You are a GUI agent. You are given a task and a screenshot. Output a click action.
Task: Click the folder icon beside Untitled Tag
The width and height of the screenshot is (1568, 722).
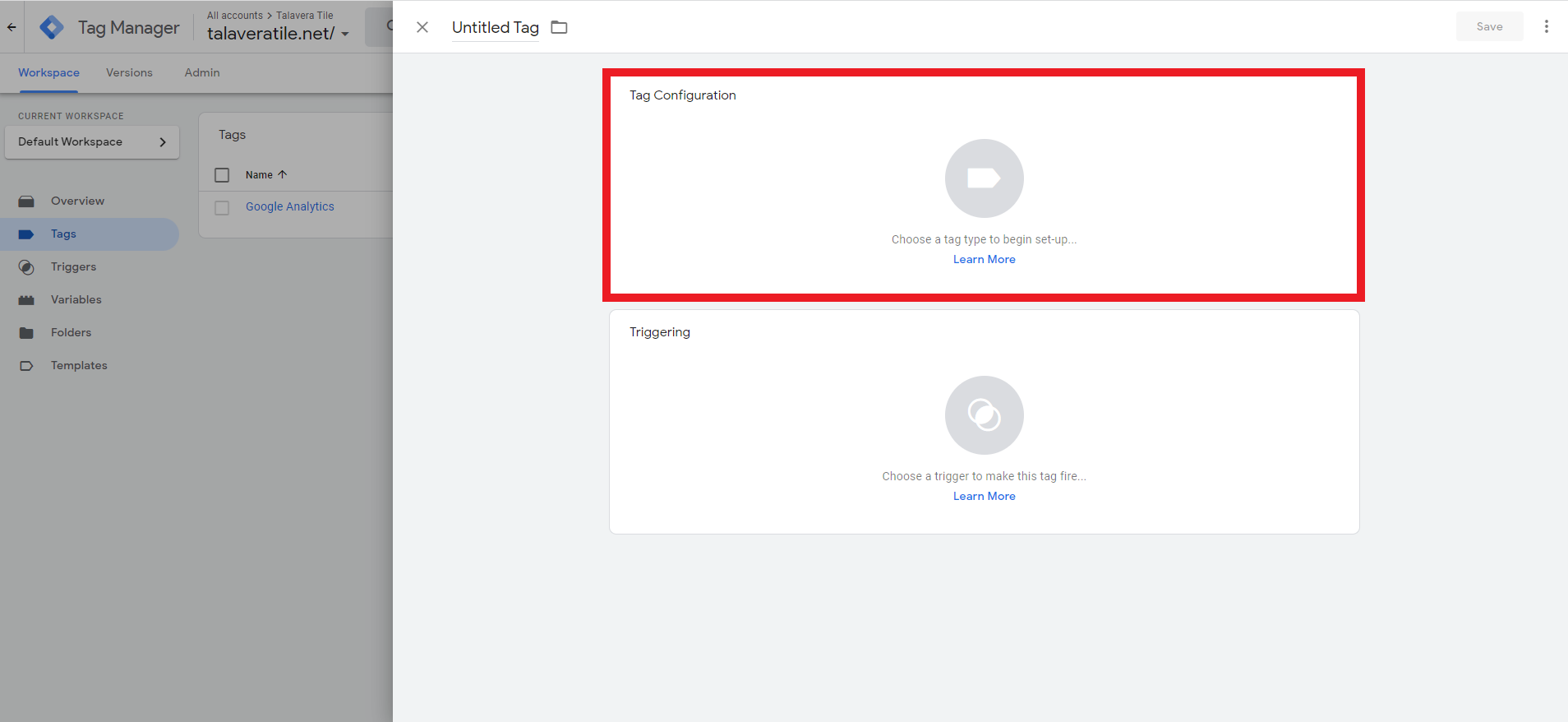coord(559,27)
